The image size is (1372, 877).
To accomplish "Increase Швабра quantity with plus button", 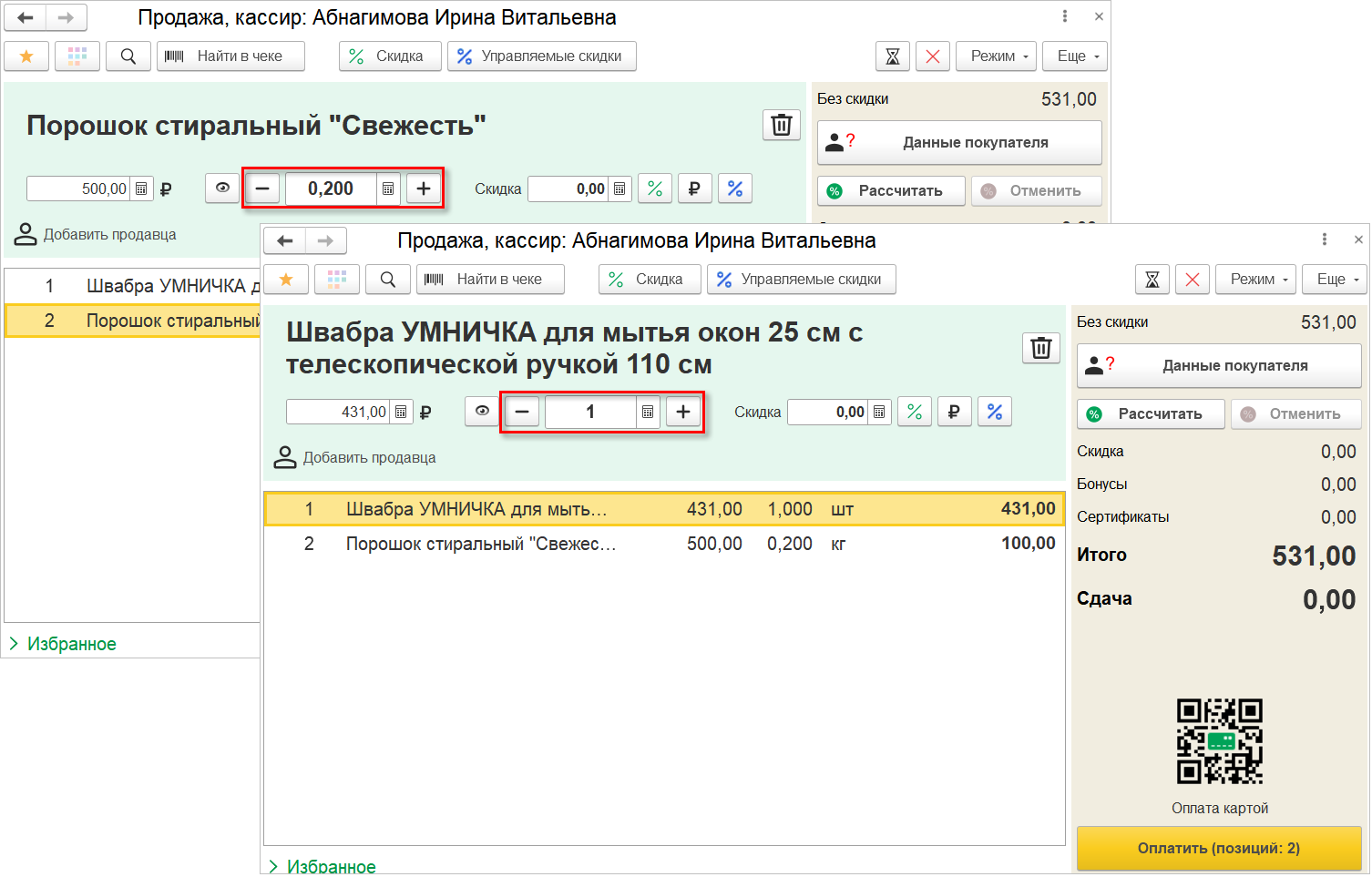I will tap(683, 412).
